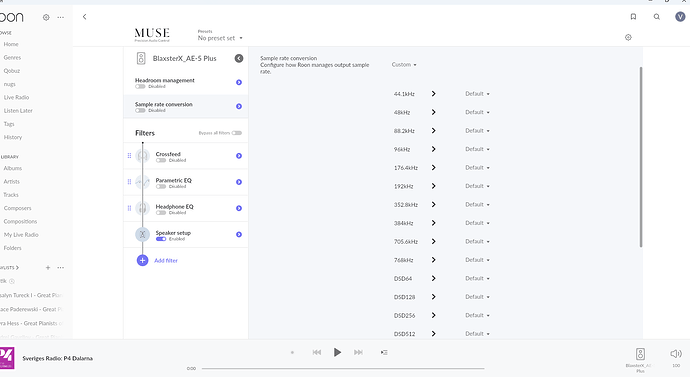Enable the Parametric EQ toggle

point(161,187)
